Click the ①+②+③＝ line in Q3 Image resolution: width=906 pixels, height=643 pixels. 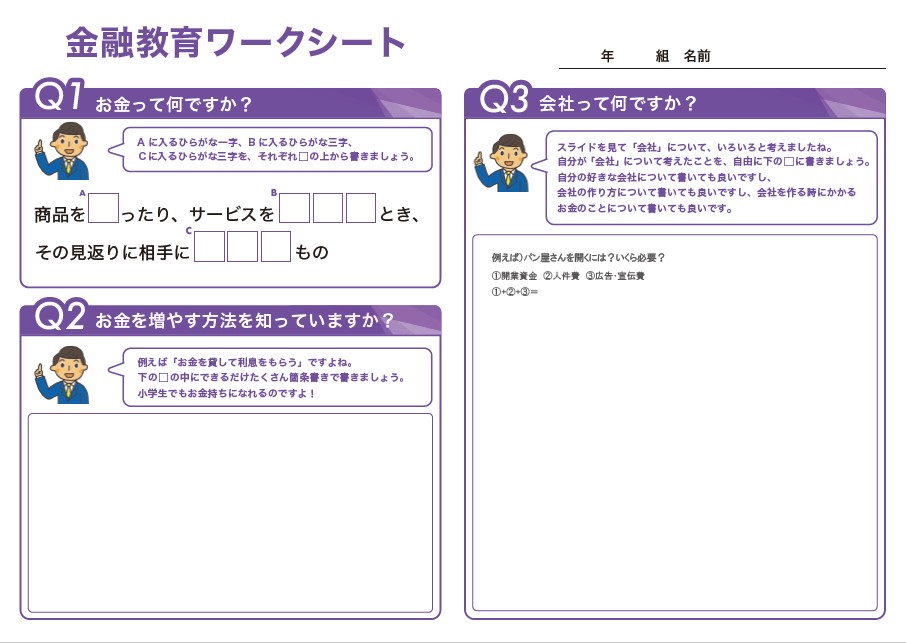[x=515, y=292]
